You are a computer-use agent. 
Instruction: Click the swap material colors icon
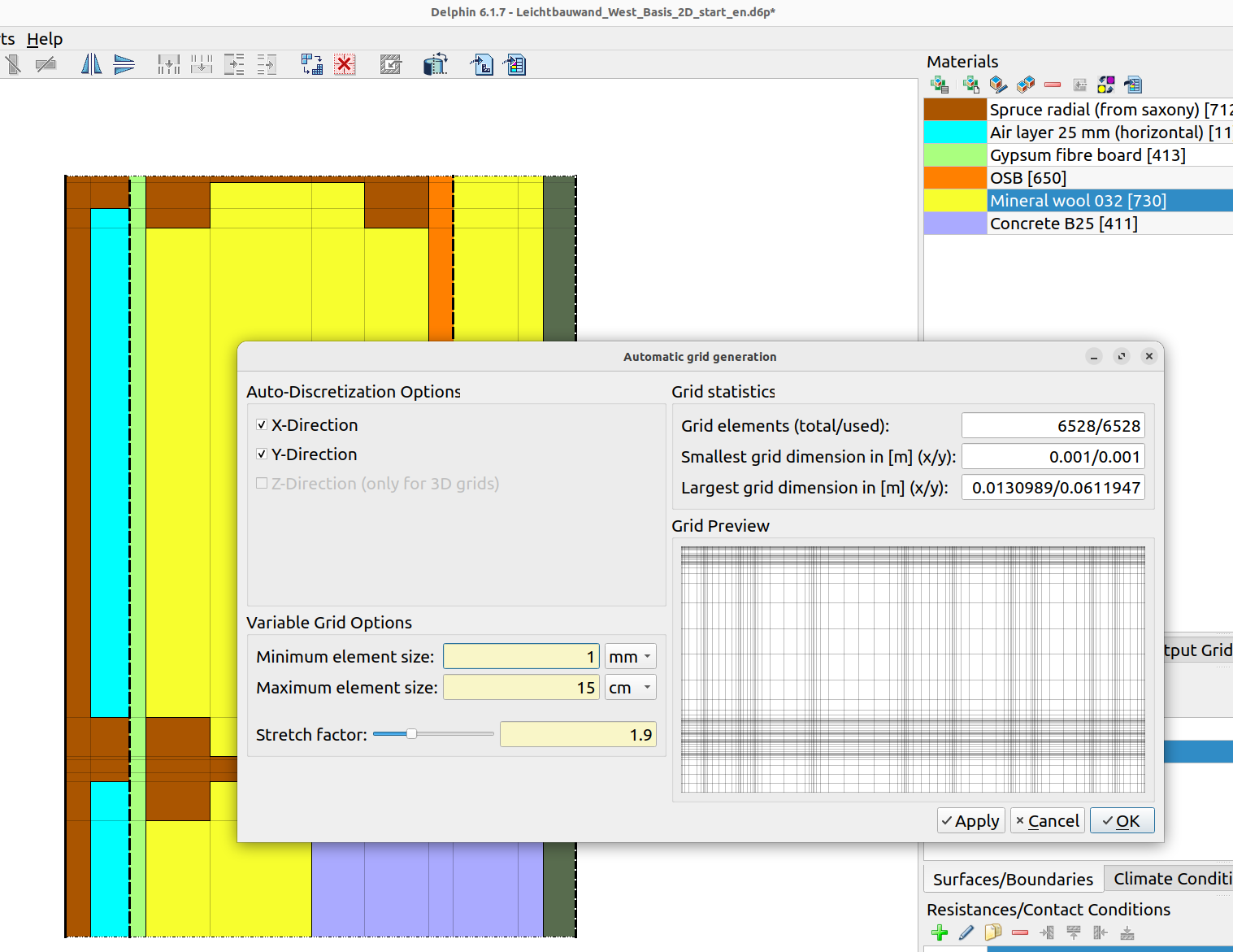click(x=1106, y=85)
